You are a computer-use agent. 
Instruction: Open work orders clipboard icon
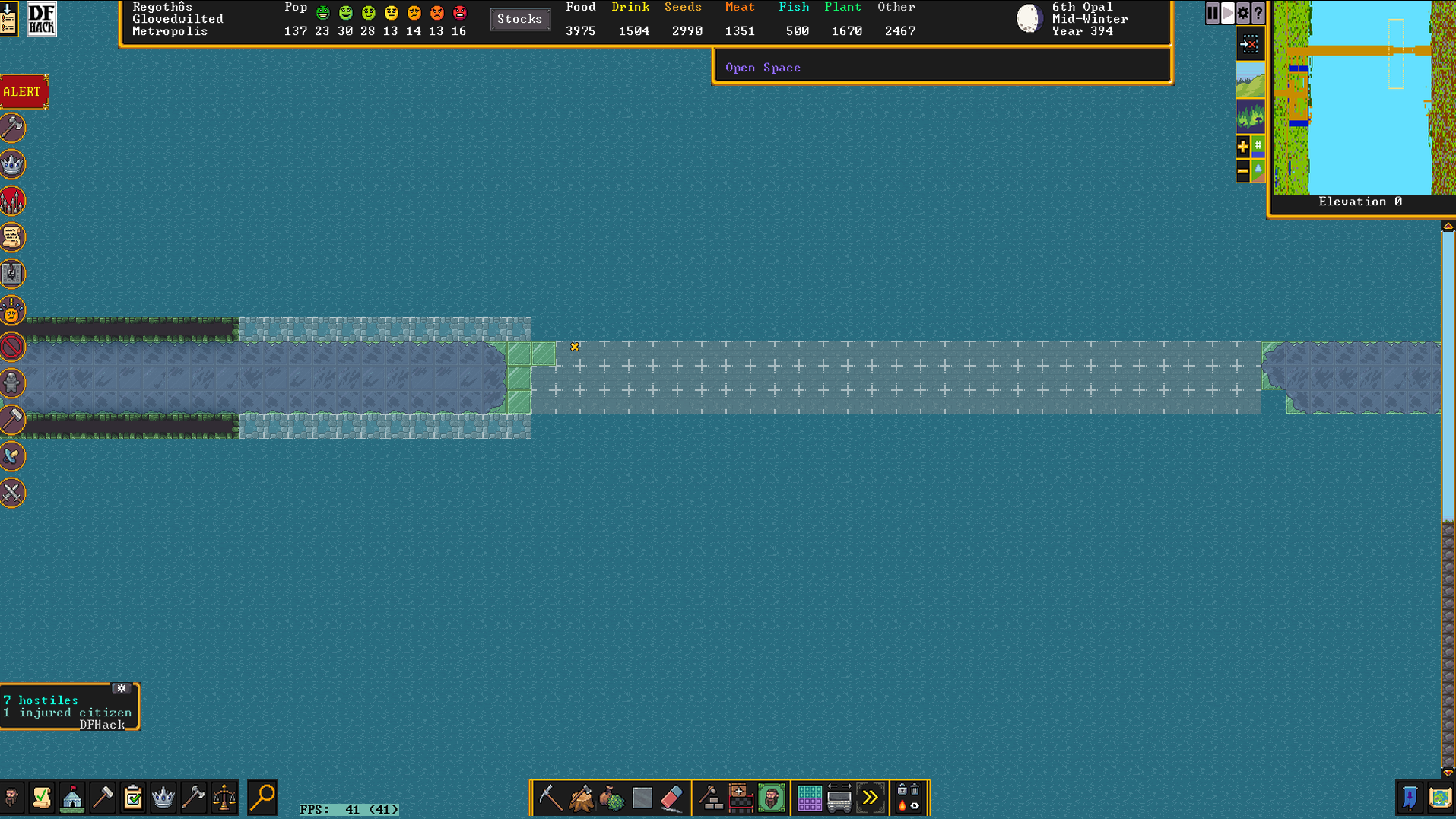(x=133, y=798)
